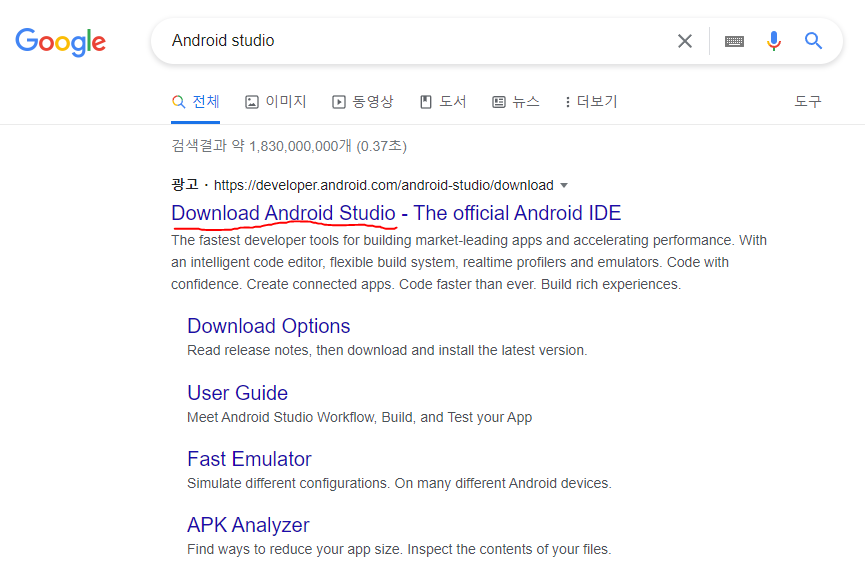865x568 pixels.
Task: Open the User Guide sitelink
Action: [x=237, y=393]
